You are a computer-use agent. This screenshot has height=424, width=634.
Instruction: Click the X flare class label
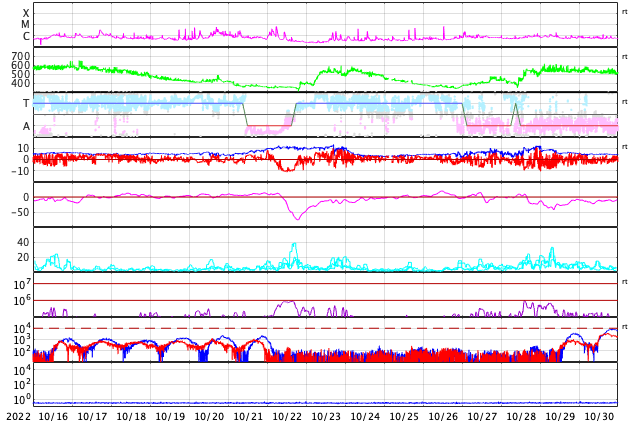(26, 14)
